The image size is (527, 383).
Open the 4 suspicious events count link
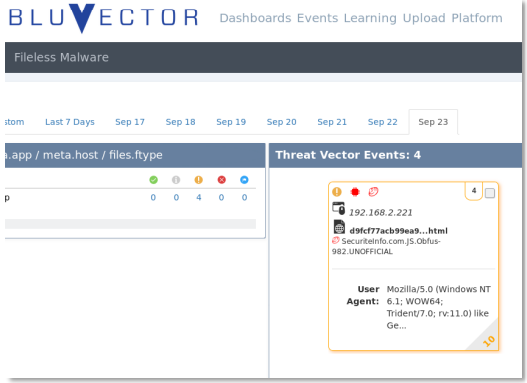199,198
